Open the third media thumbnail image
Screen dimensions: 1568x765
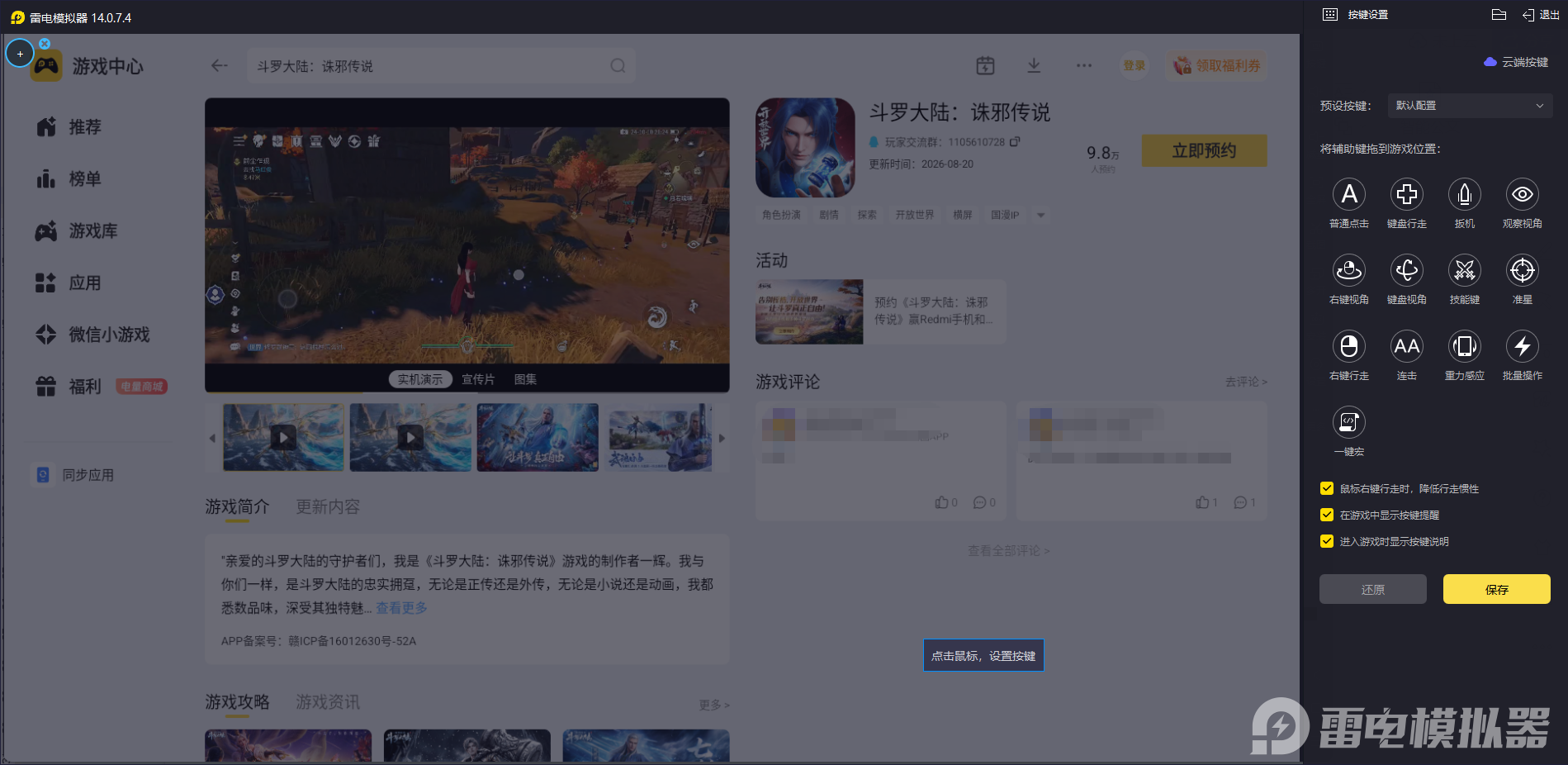pyautogui.click(x=538, y=437)
